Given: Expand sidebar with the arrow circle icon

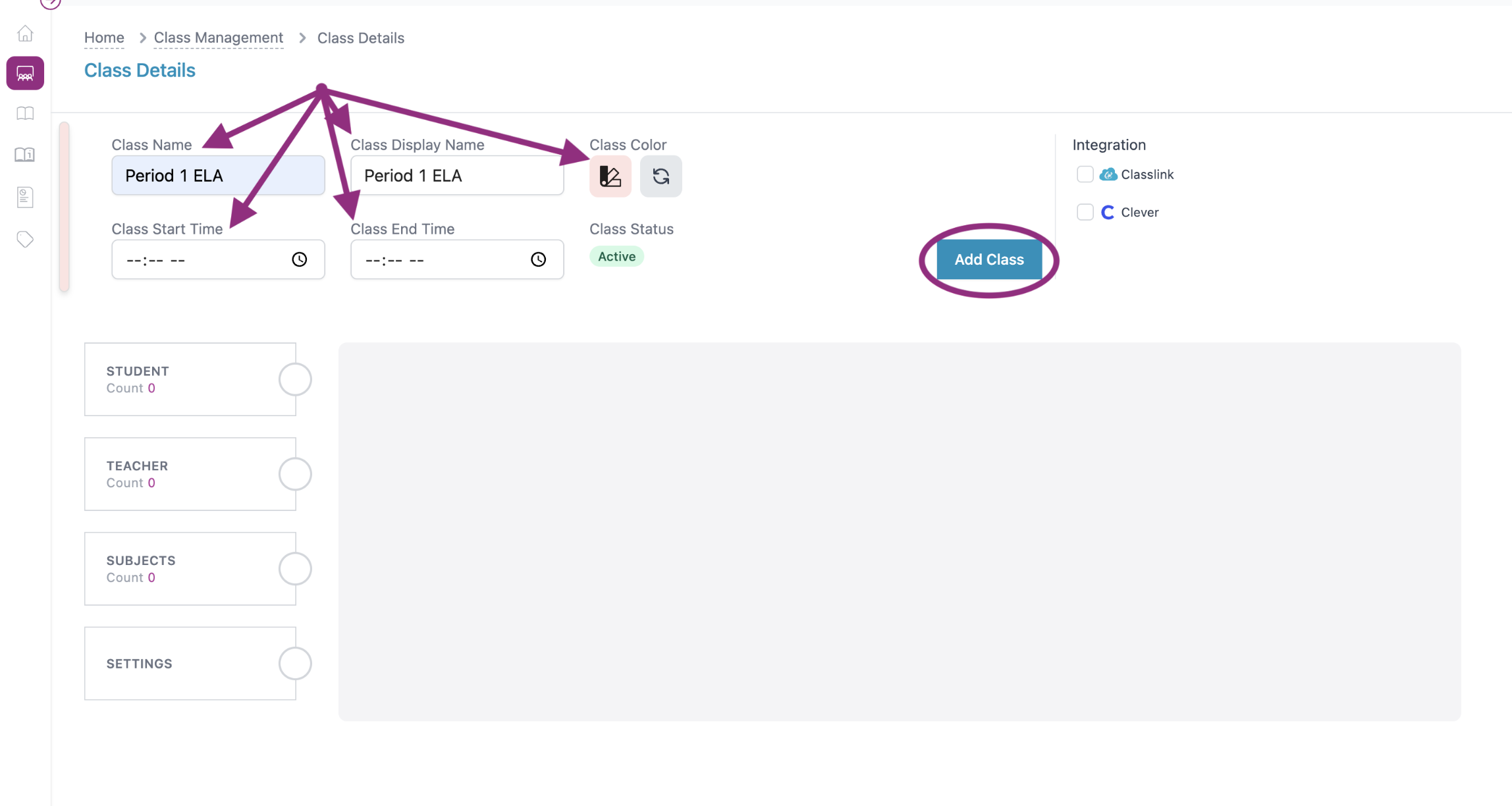Looking at the screenshot, I should 50,4.
